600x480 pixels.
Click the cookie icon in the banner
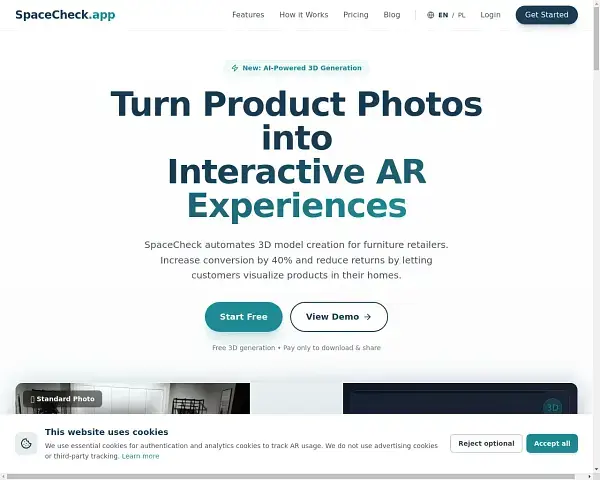tap(27, 443)
